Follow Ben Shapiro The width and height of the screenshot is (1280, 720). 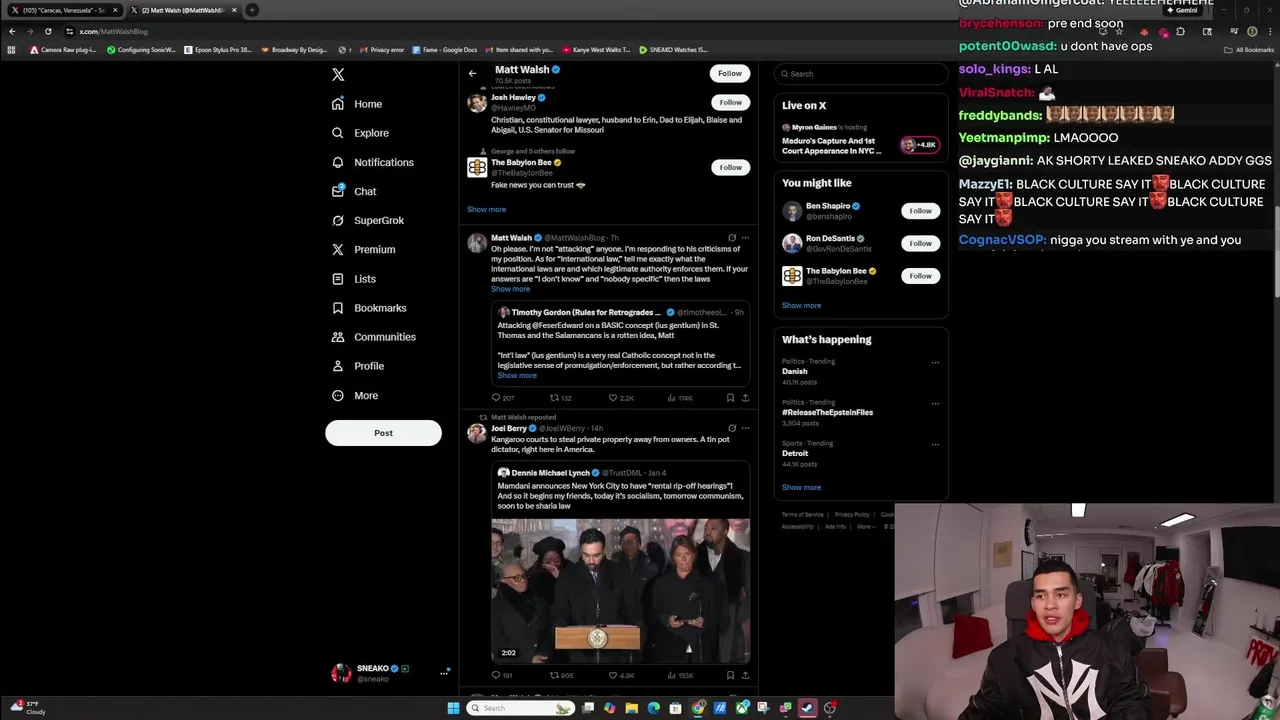[920, 211]
